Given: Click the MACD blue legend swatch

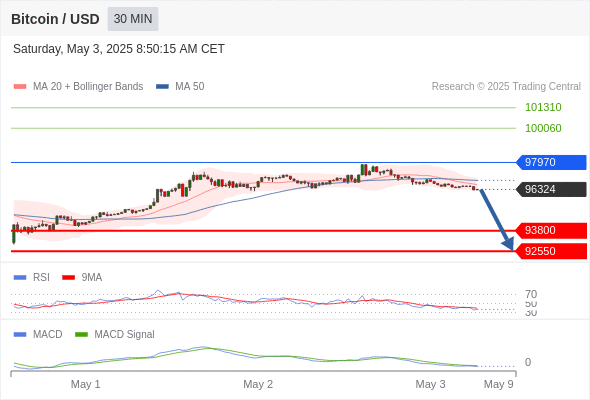Looking at the screenshot, I should 20,335.
